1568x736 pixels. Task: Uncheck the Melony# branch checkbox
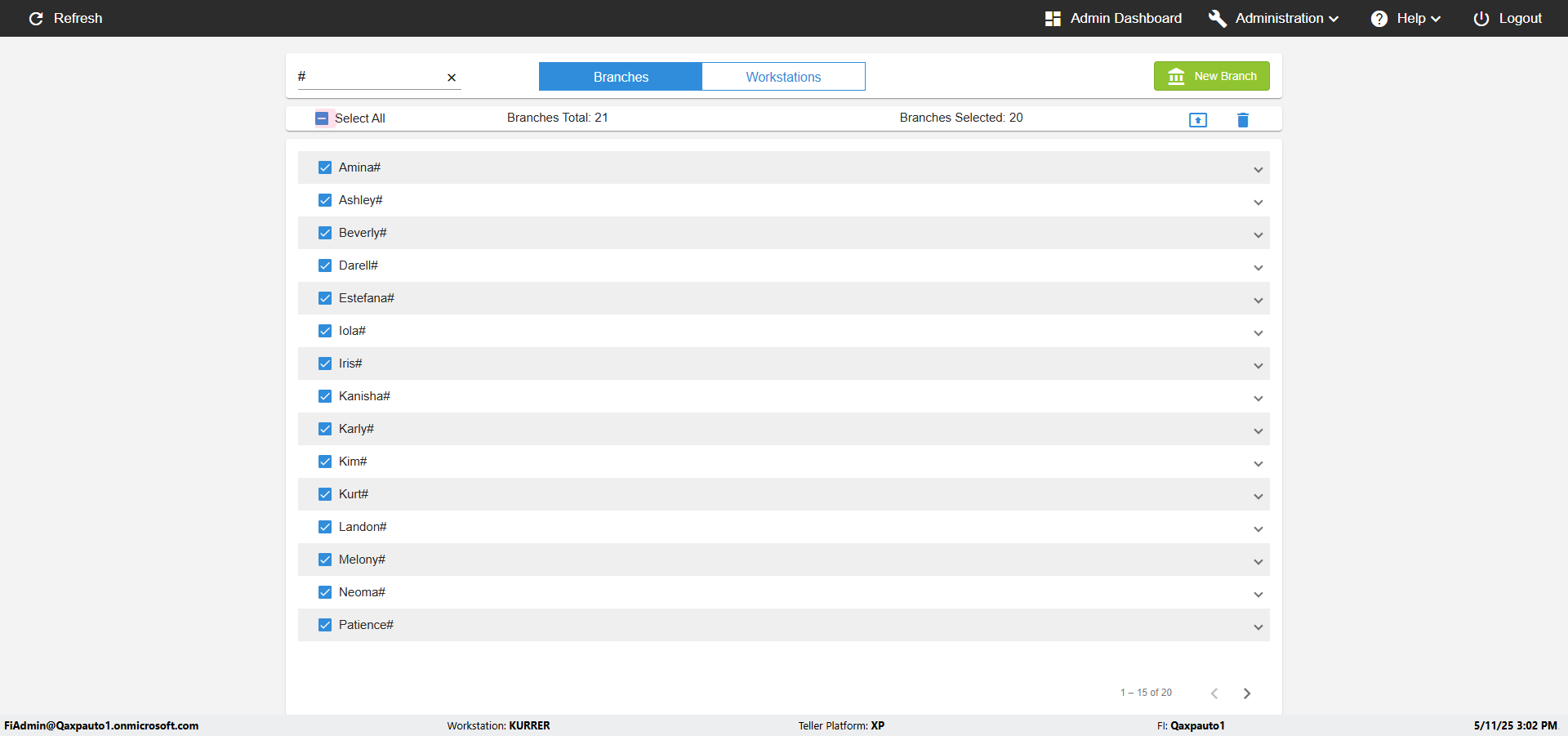[x=325, y=560]
